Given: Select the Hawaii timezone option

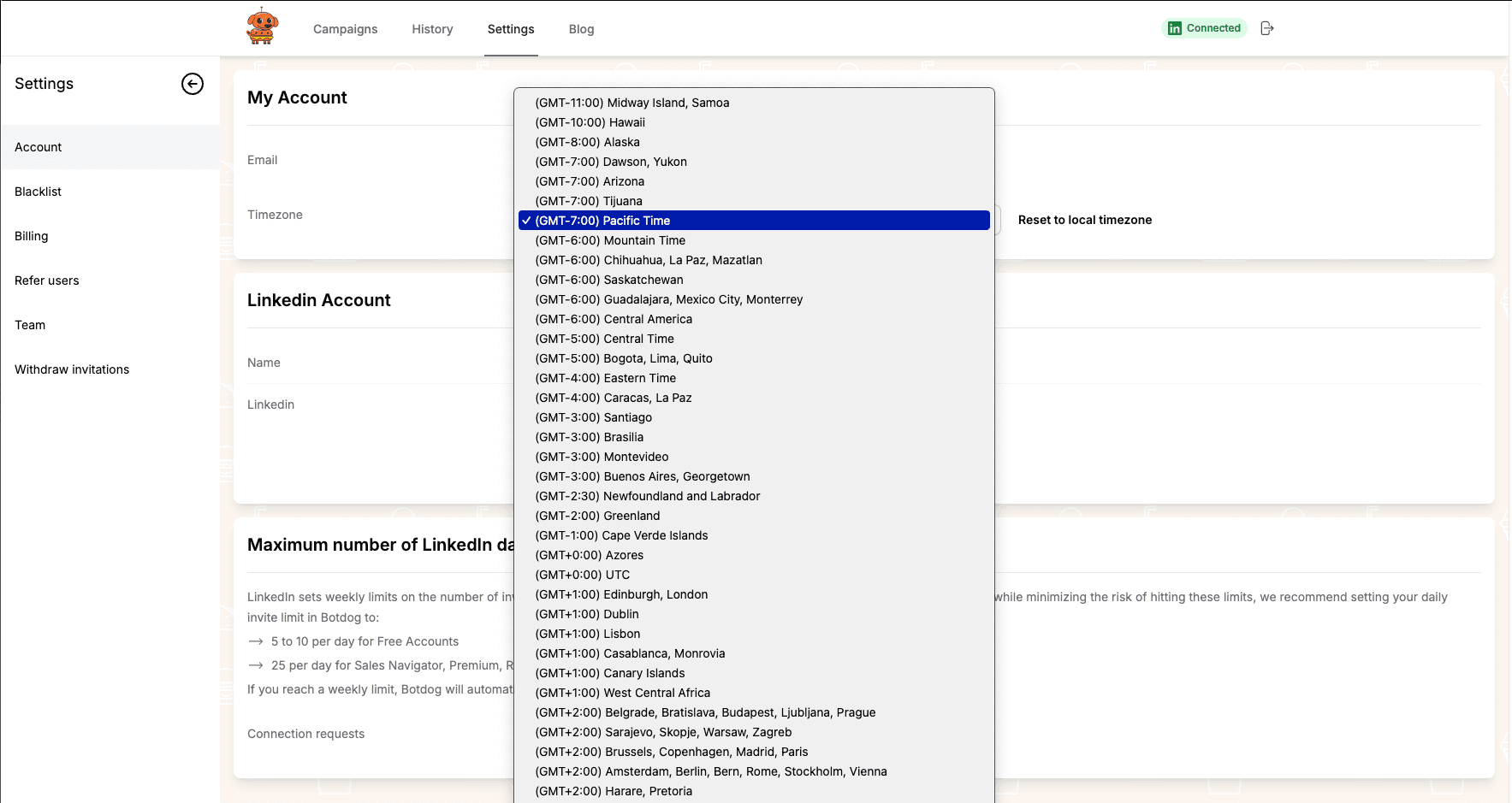Looking at the screenshot, I should click(x=590, y=122).
